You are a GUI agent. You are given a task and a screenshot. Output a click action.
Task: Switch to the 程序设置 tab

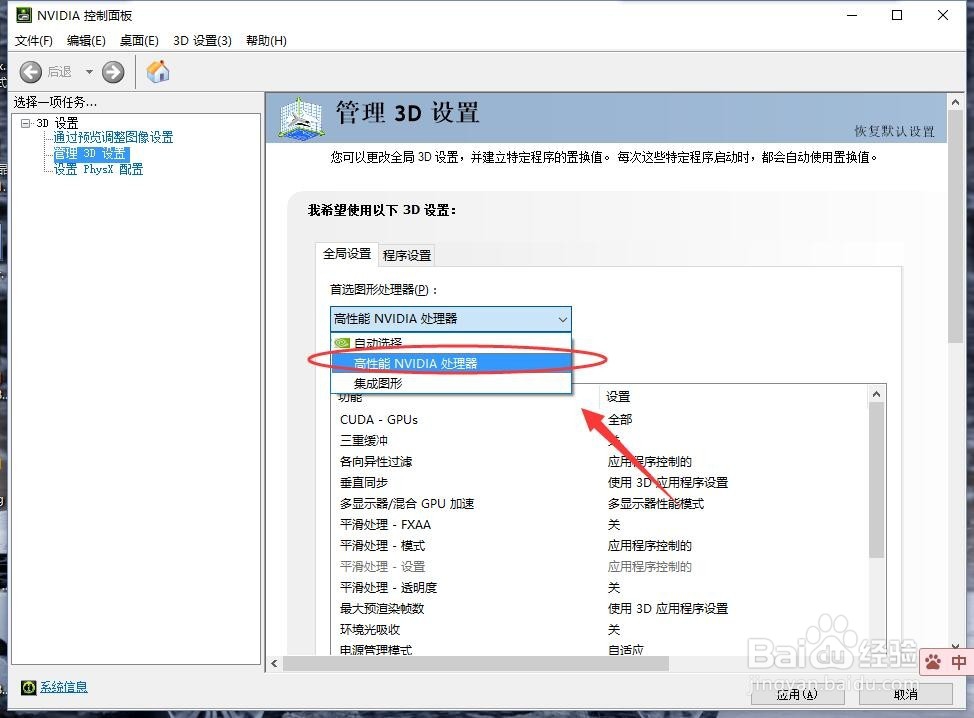(406, 255)
